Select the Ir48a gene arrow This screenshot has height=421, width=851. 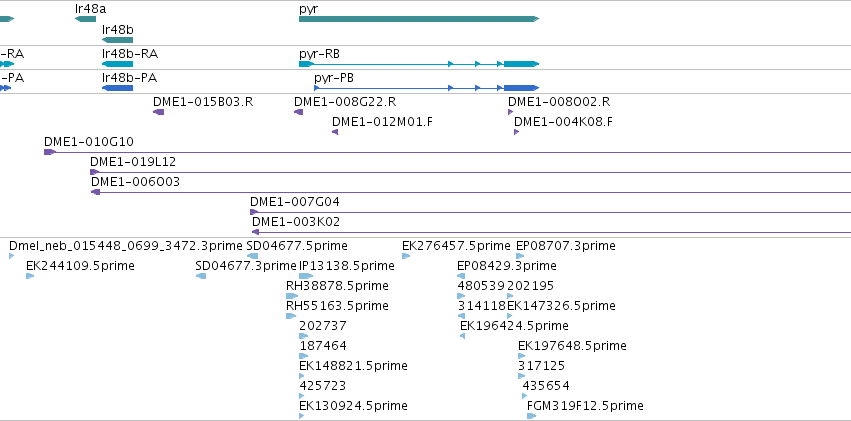(x=85, y=19)
